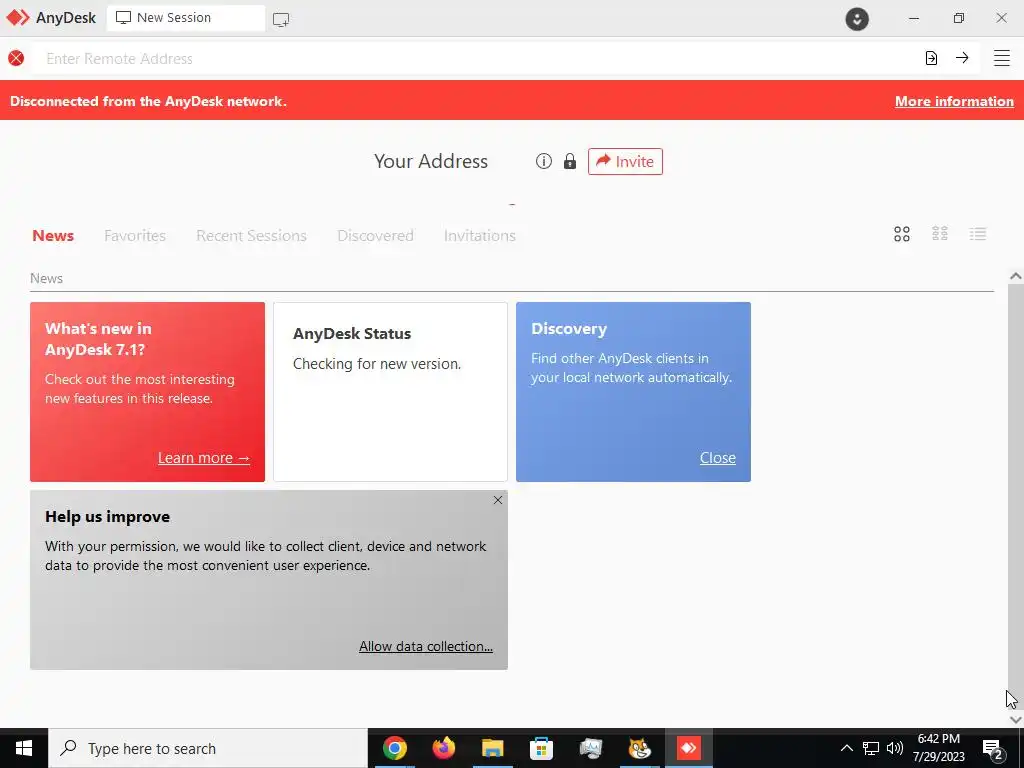Click the Your Address heading
1024x768 pixels.
pos(430,161)
